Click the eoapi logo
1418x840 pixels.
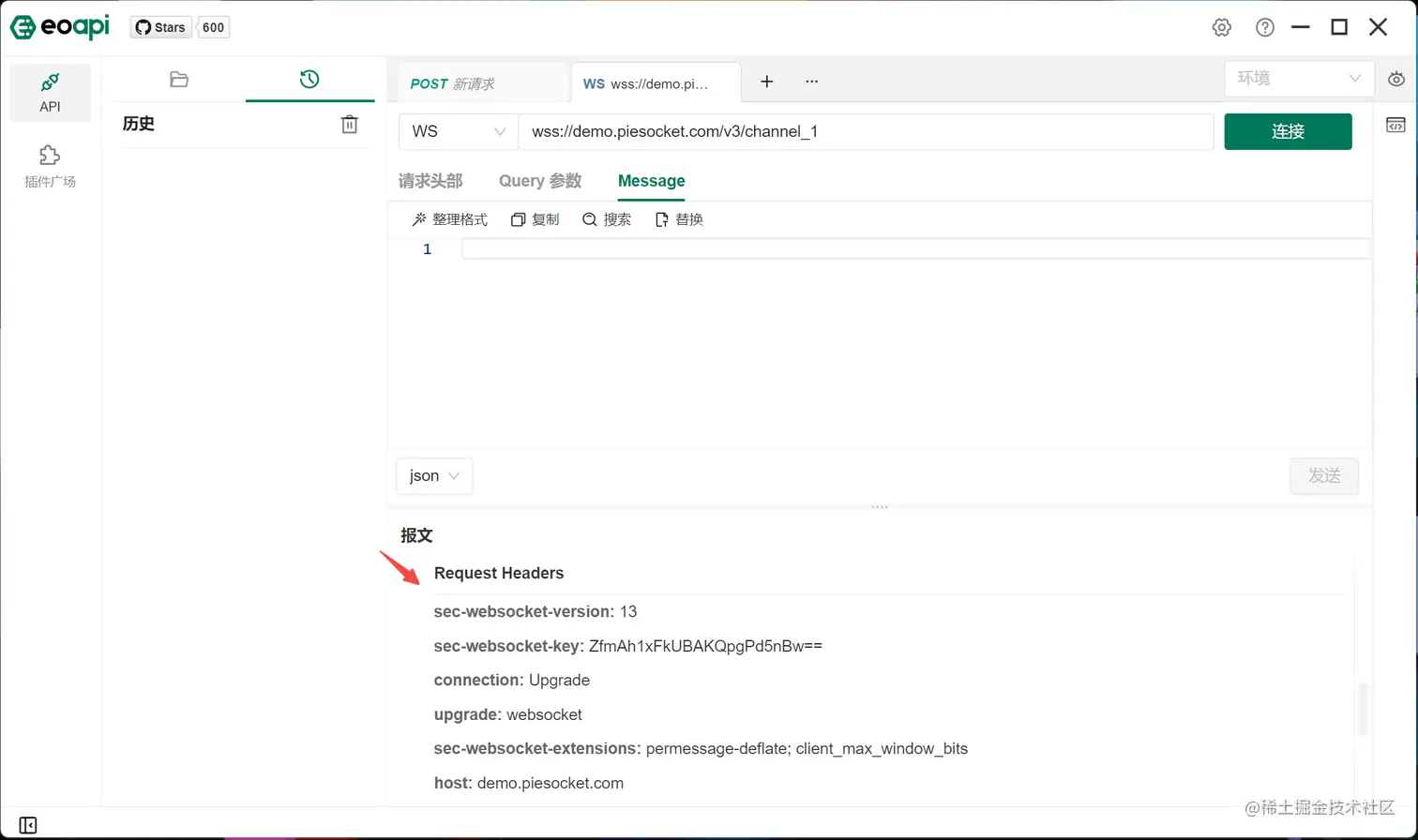60,27
